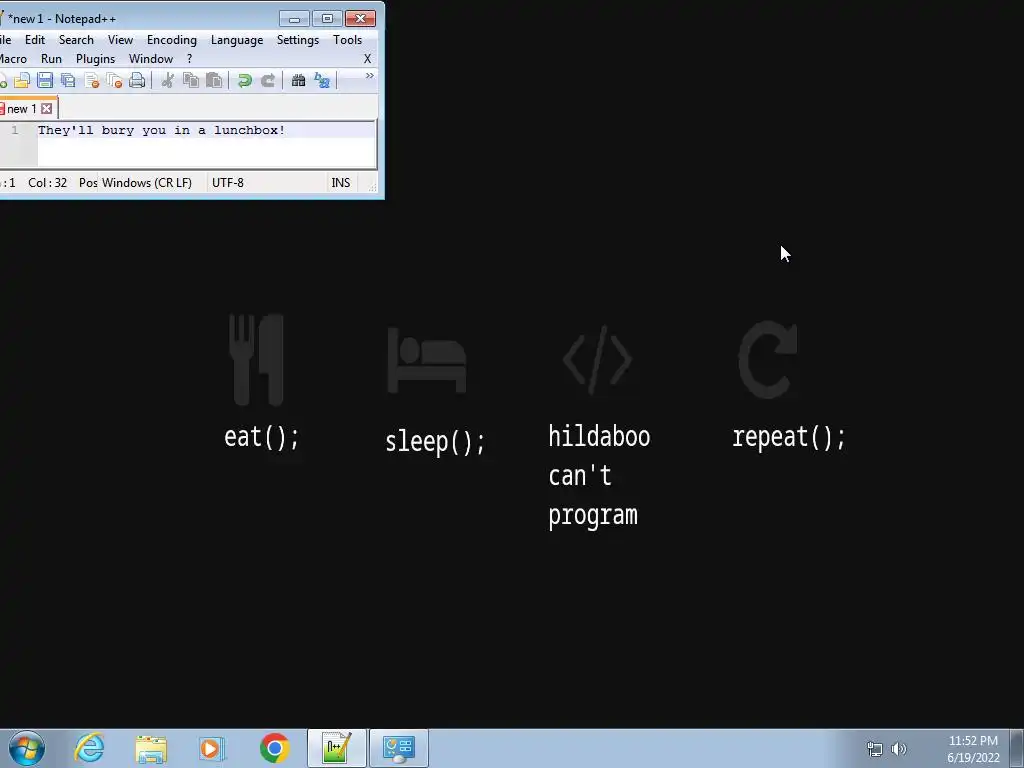Click the Save All toolbar icon
This screenshot has width=1024, height=768.
click(x=68, y=80)
